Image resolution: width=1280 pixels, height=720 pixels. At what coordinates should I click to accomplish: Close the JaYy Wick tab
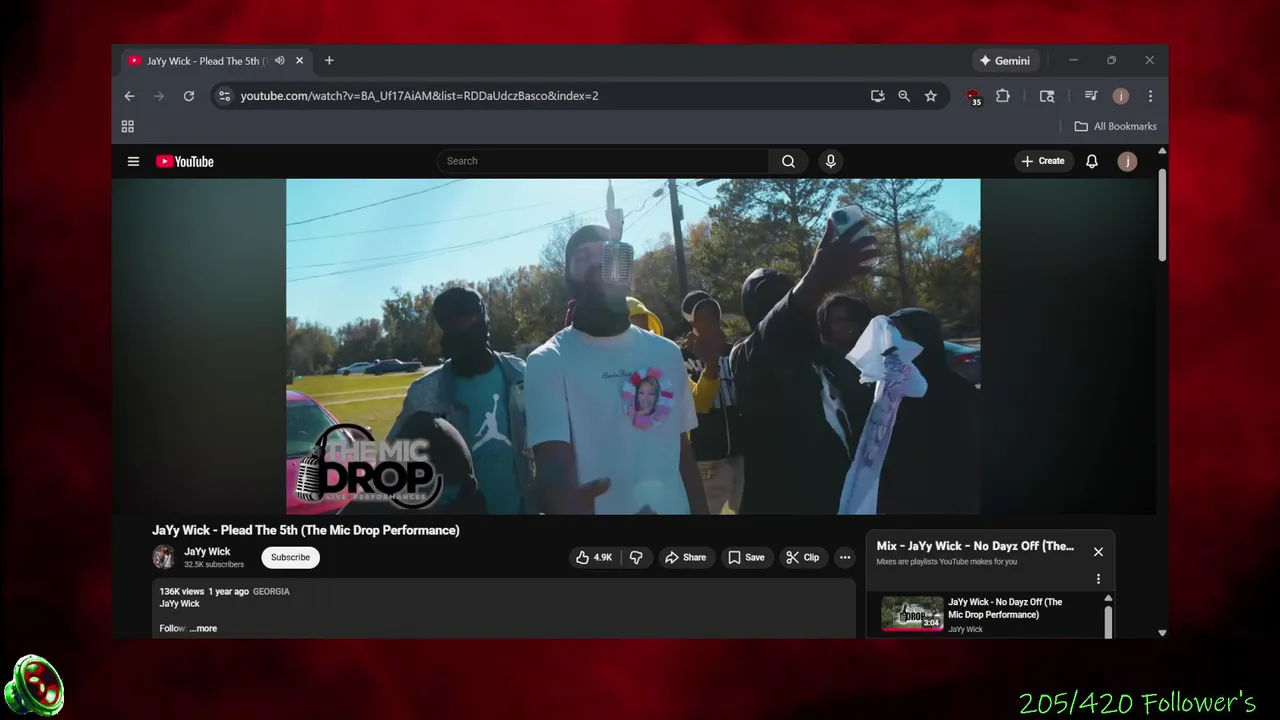(x=299, y=60)
